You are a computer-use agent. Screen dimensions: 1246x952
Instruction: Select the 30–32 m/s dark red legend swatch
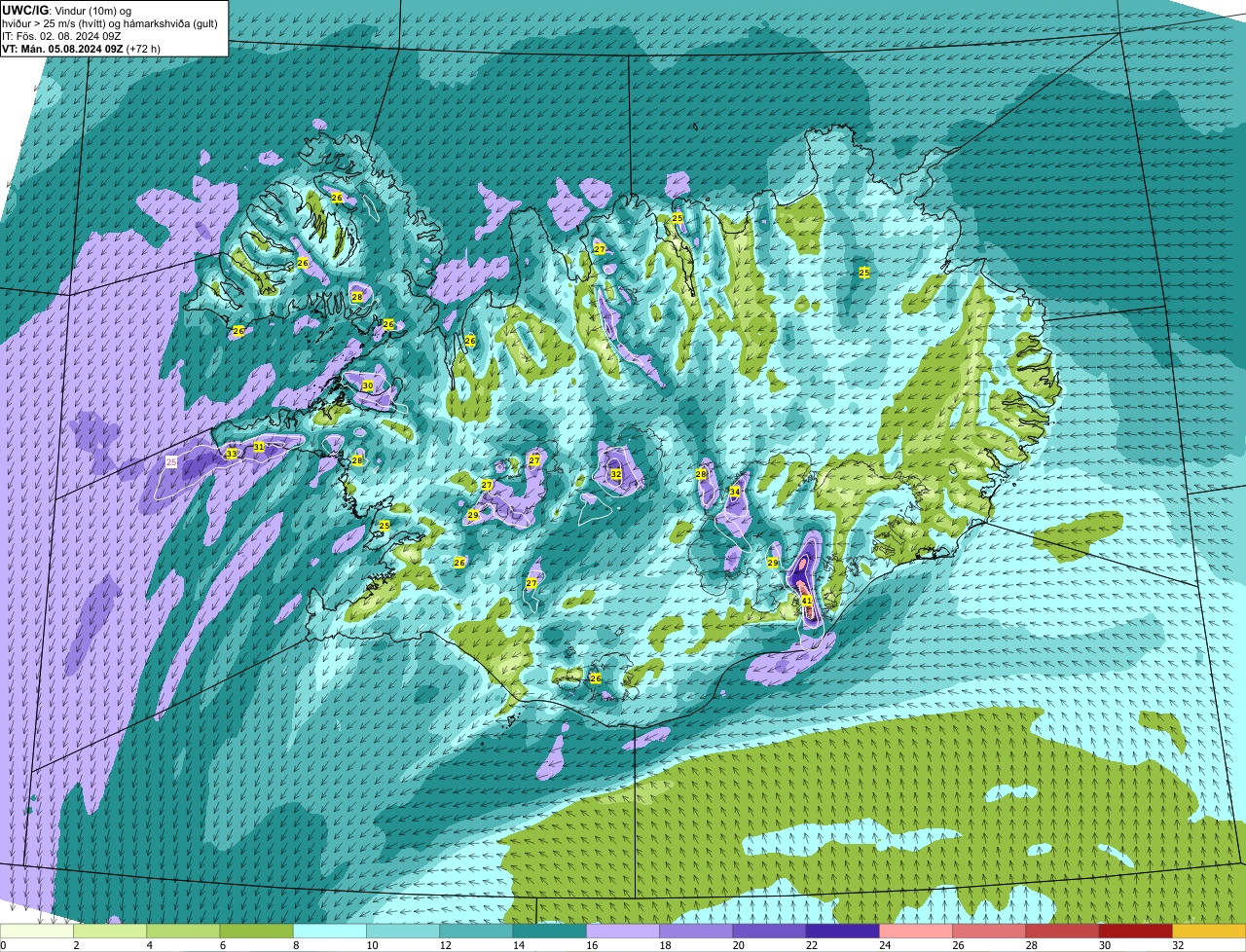coord(1135,932)
